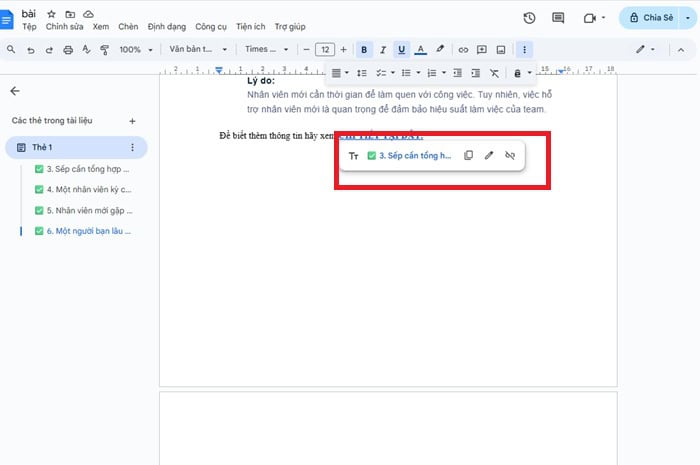
Task: Star the document bài
Action: [x=51, y=14]
